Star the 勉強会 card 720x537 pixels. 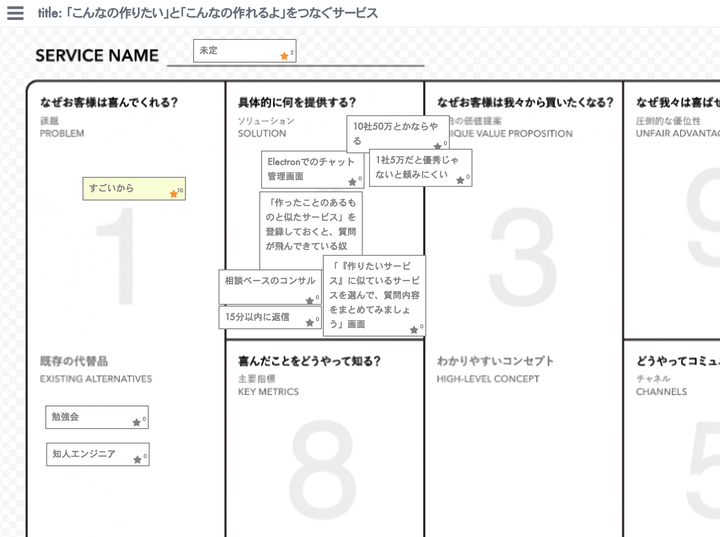pos(136,422)
